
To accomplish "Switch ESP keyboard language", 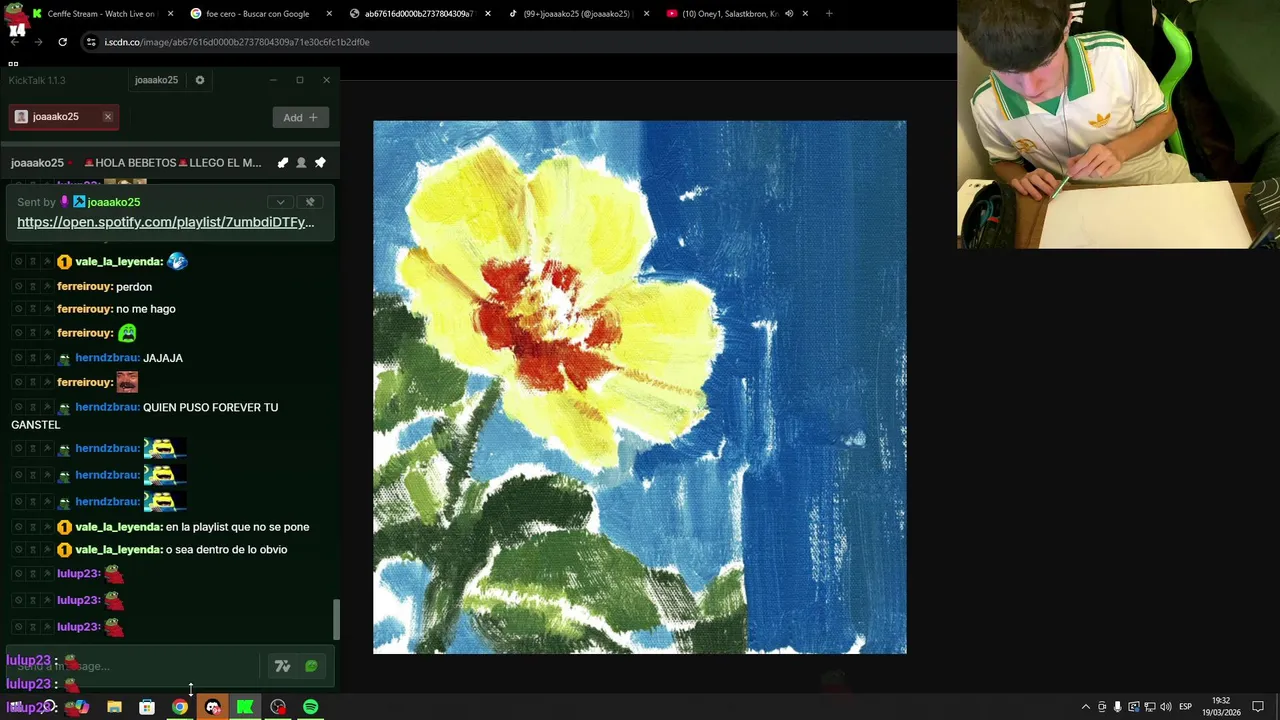I will pos(1185,707).
